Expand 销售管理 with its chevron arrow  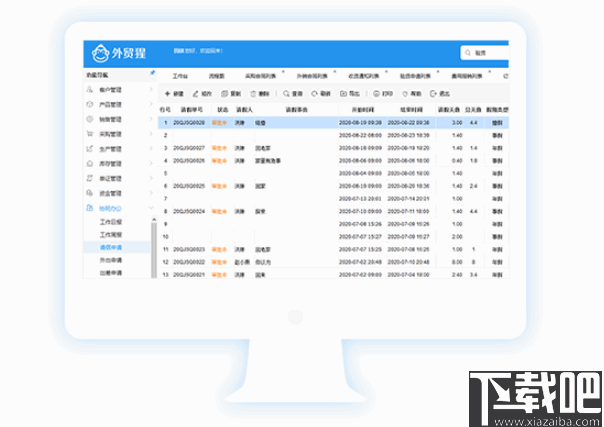click(x=151, y=119)
